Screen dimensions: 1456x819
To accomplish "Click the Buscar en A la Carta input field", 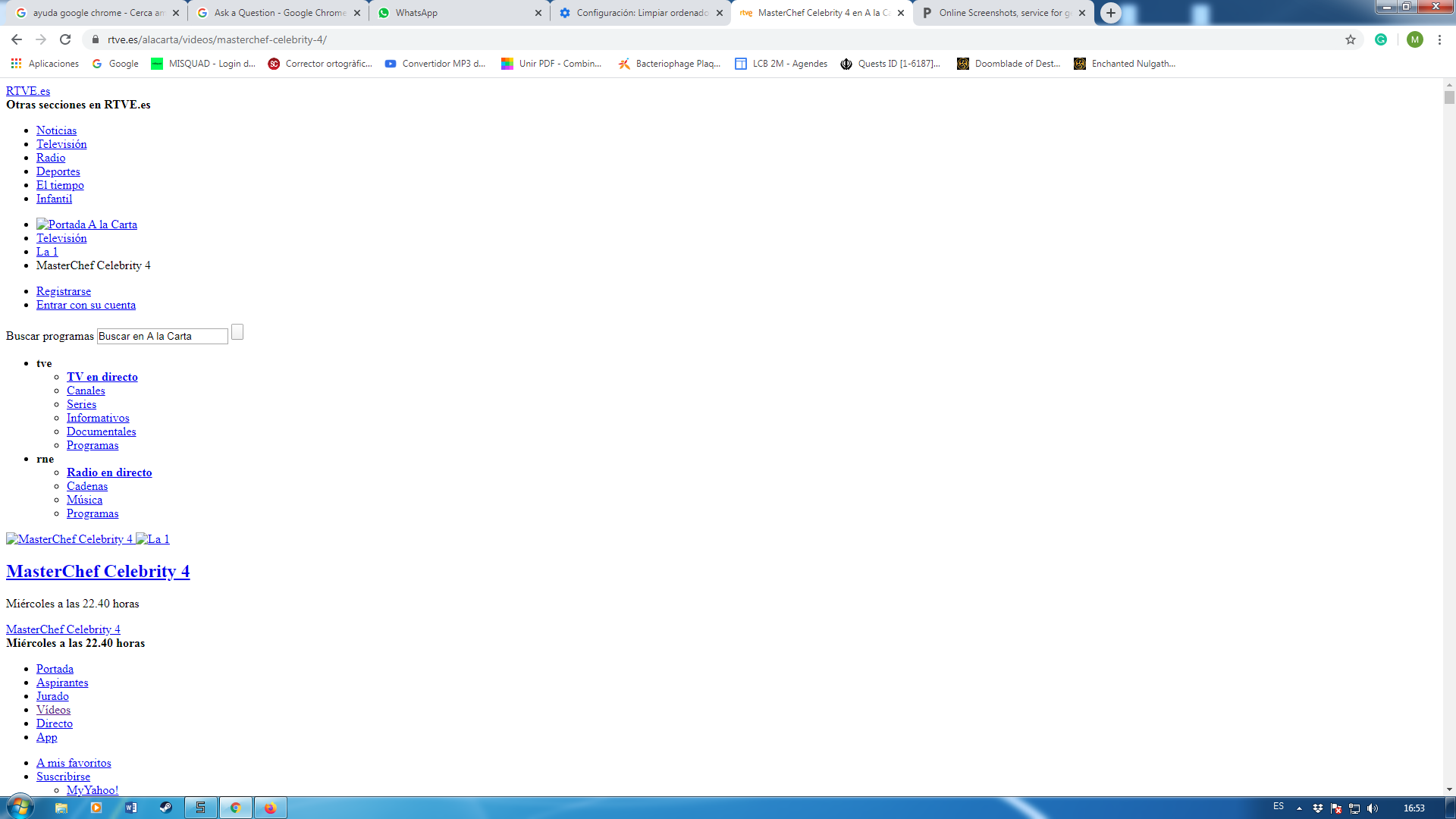I will 162,335.
